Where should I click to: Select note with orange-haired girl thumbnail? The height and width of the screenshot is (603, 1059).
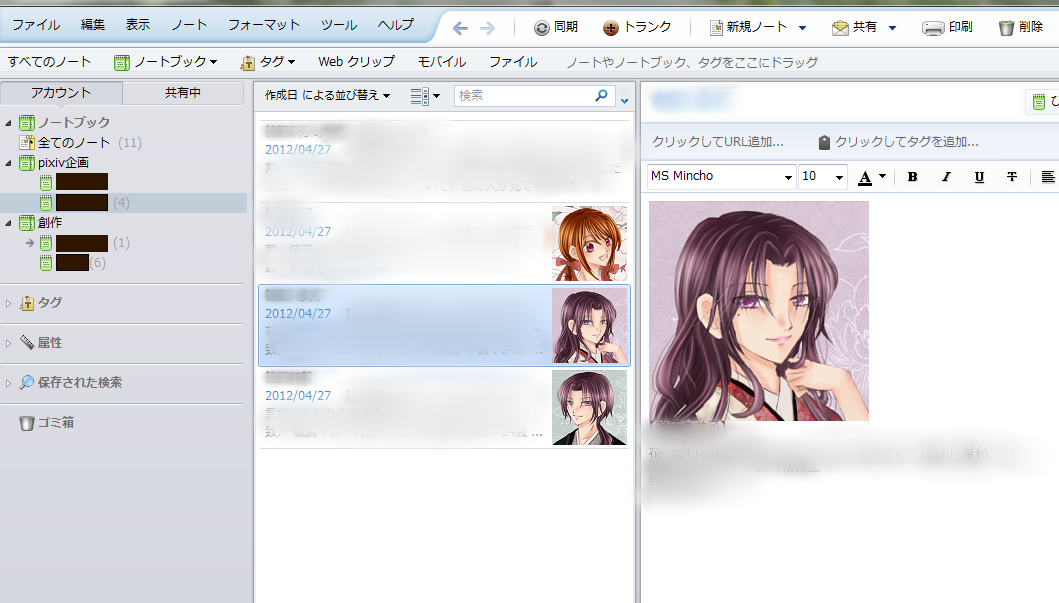[x=444, y=244]
